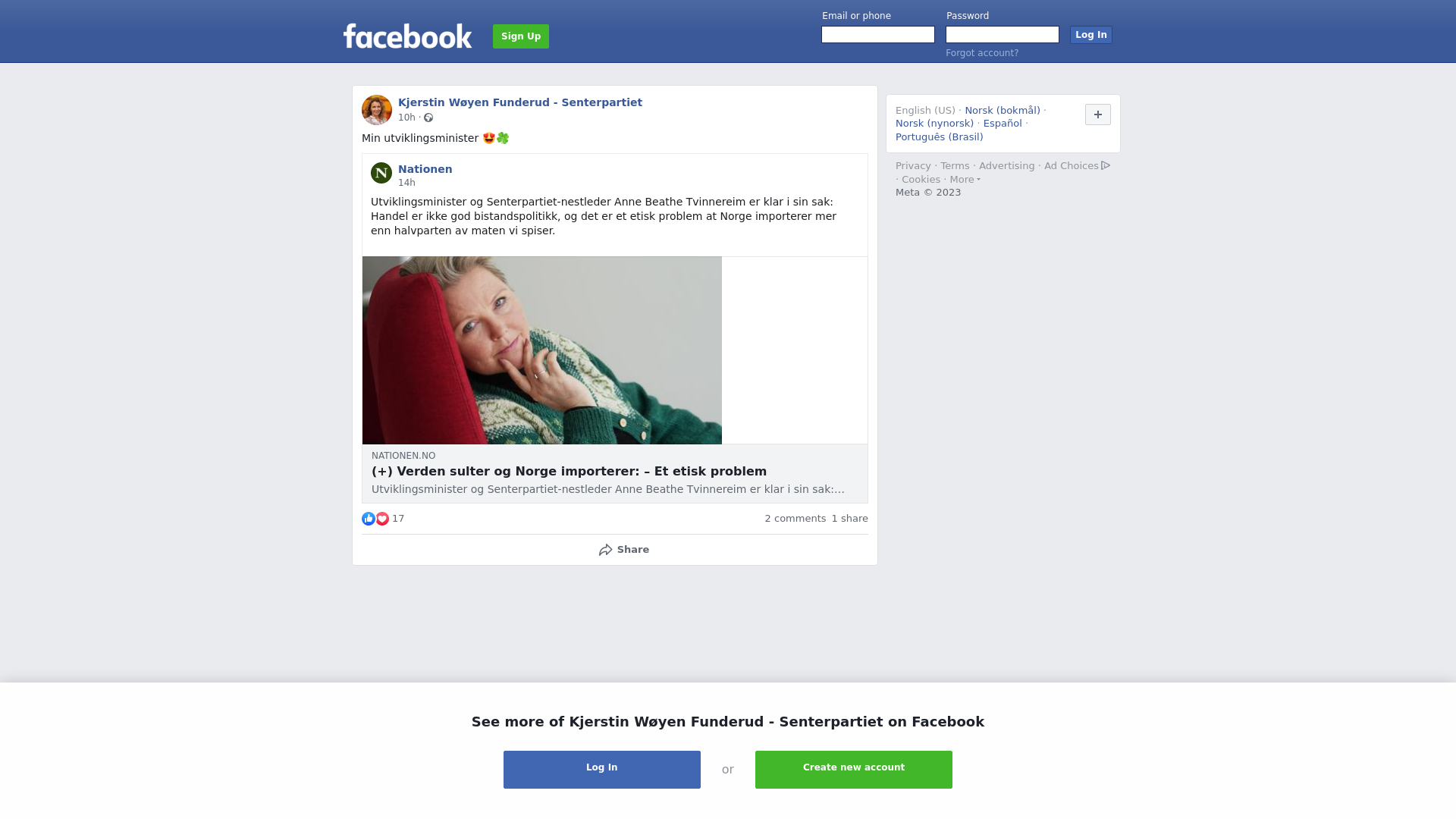Click the Email or phone field
This screenshot has height=819, width=1456.
click(x=878, y=35)
